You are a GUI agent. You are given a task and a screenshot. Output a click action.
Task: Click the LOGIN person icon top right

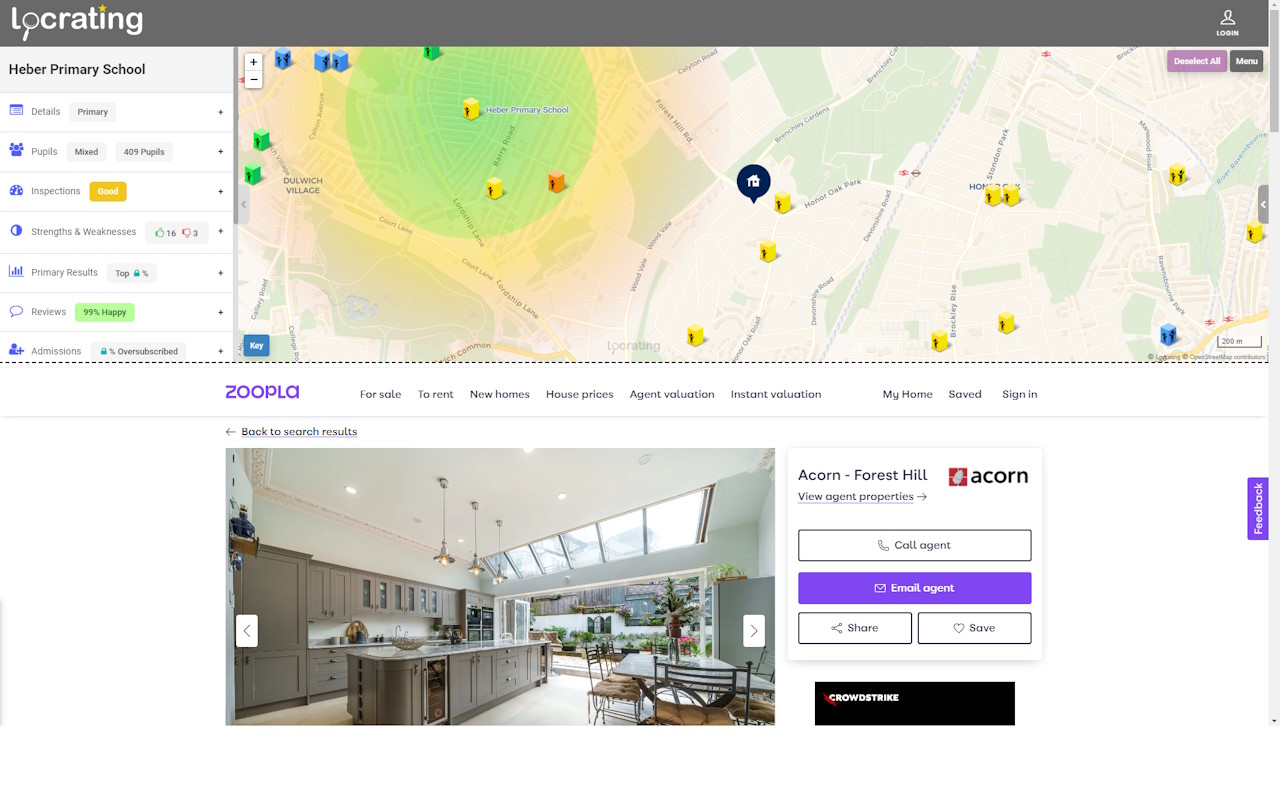pos(1227,17)
